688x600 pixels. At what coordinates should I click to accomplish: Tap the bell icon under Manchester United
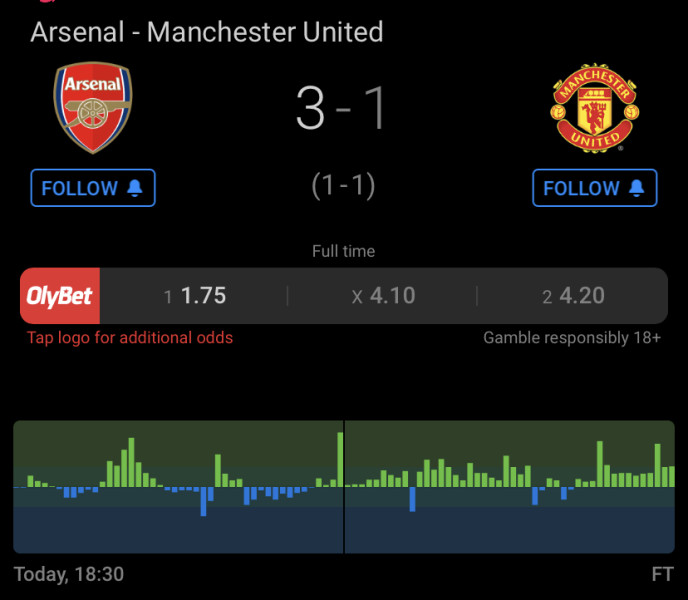pyautogui.click(x=637, y=188)
